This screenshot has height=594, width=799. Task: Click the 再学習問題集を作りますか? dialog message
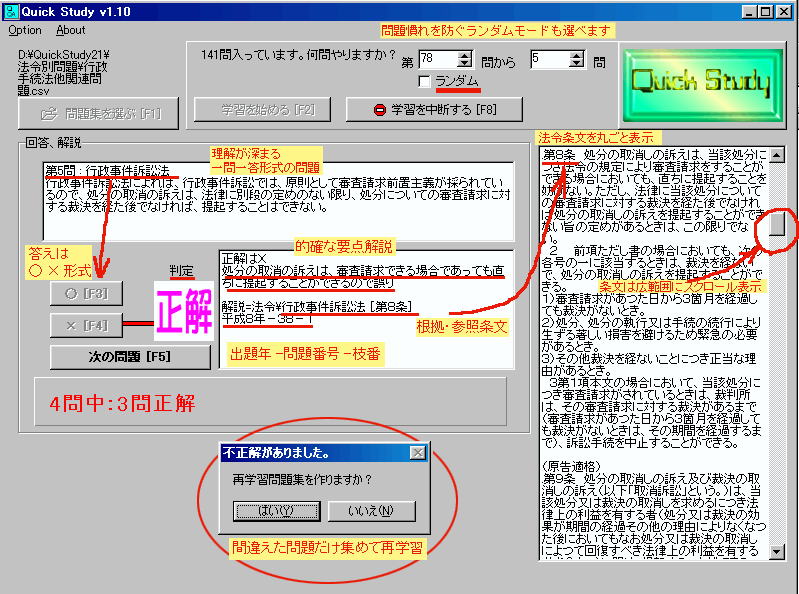[302, 480]
